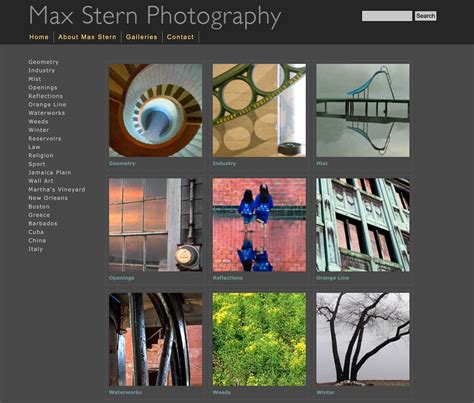Select Mist in the sidebar list
The height and width of the screenshot is (403, 474).
coord(35,79)
